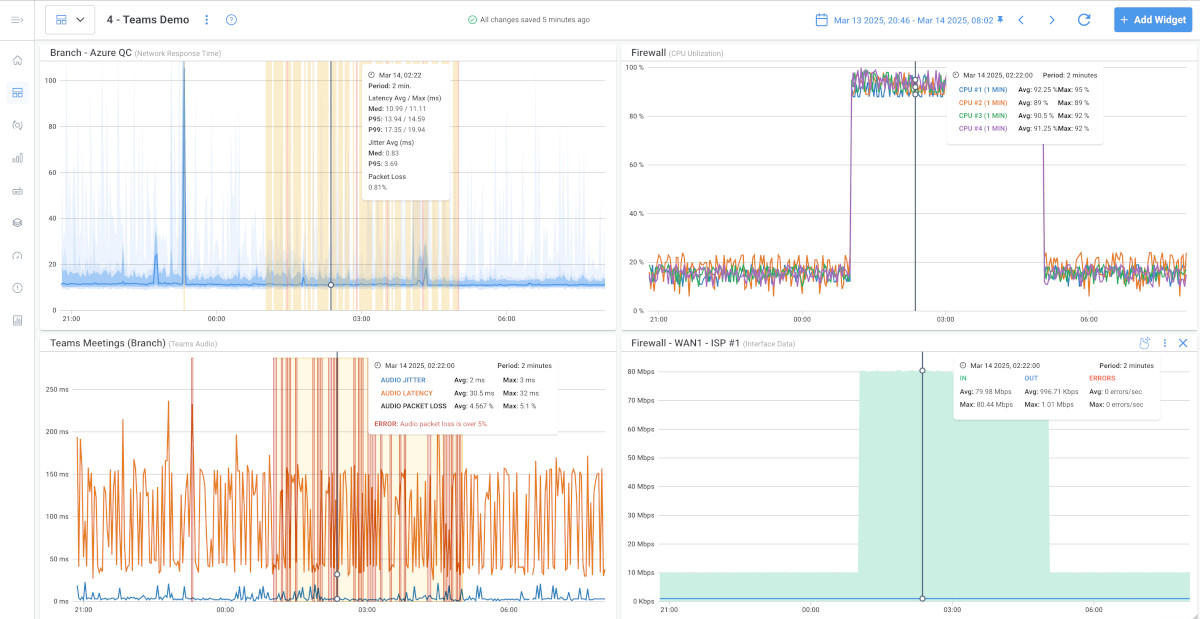Select the Dashboards sidebar icon
This screenshot has height=619, width=1200.
[x=18, y=92]
